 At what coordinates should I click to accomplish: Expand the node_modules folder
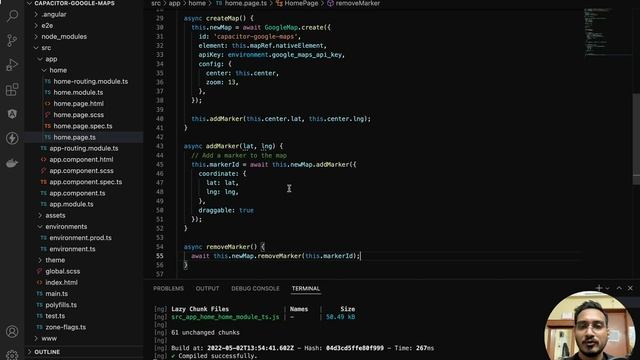(64, 36)
